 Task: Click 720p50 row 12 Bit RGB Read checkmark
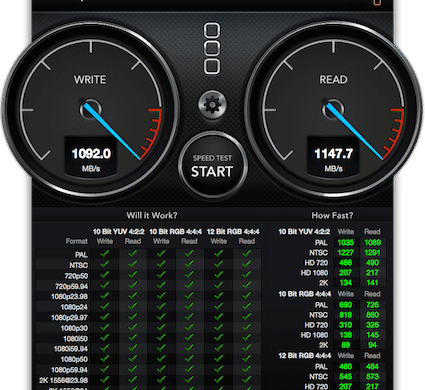click(247, 275)
